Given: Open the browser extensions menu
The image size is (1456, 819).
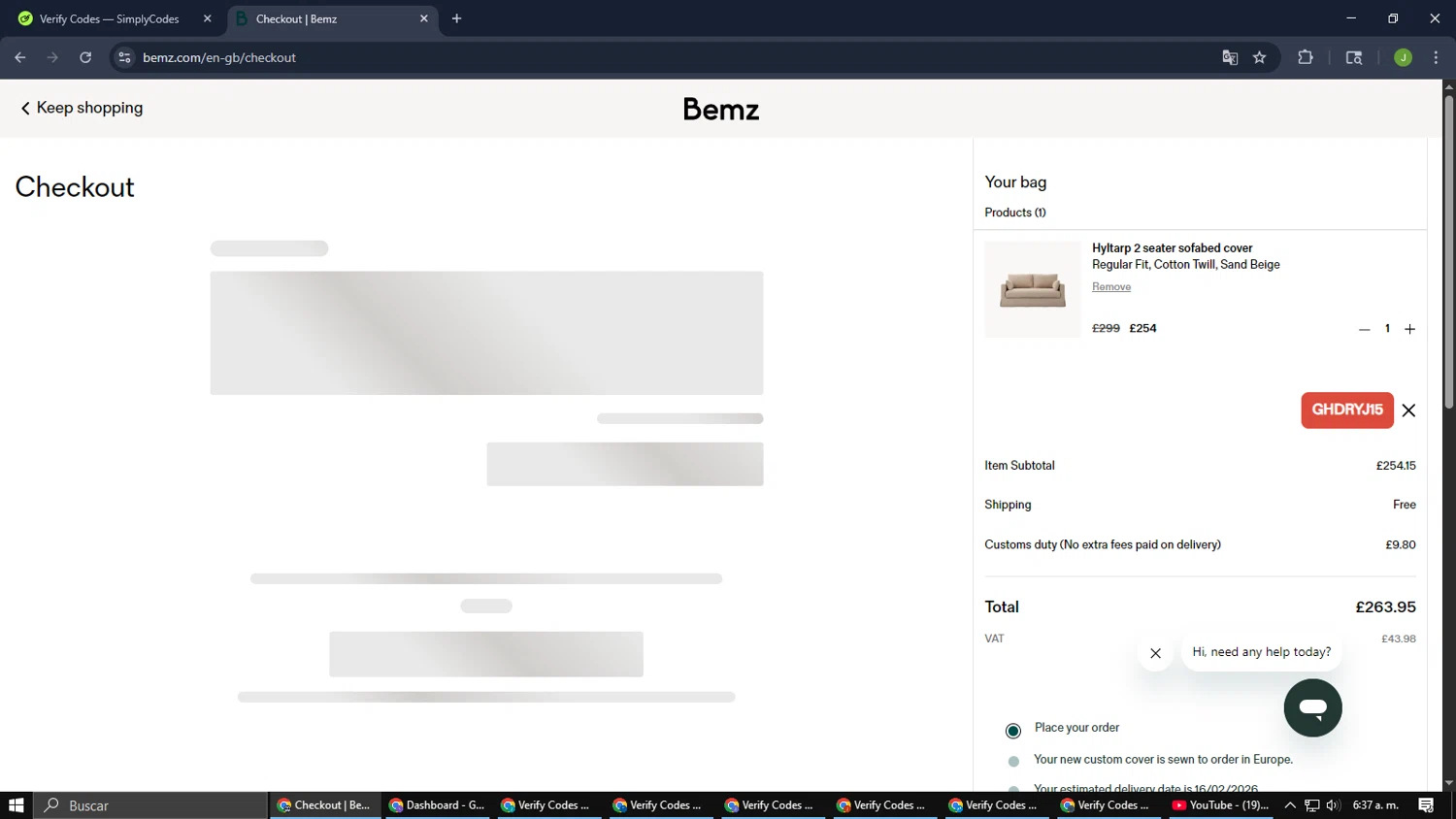Looking at the screenshot, I should point(1306,57).
